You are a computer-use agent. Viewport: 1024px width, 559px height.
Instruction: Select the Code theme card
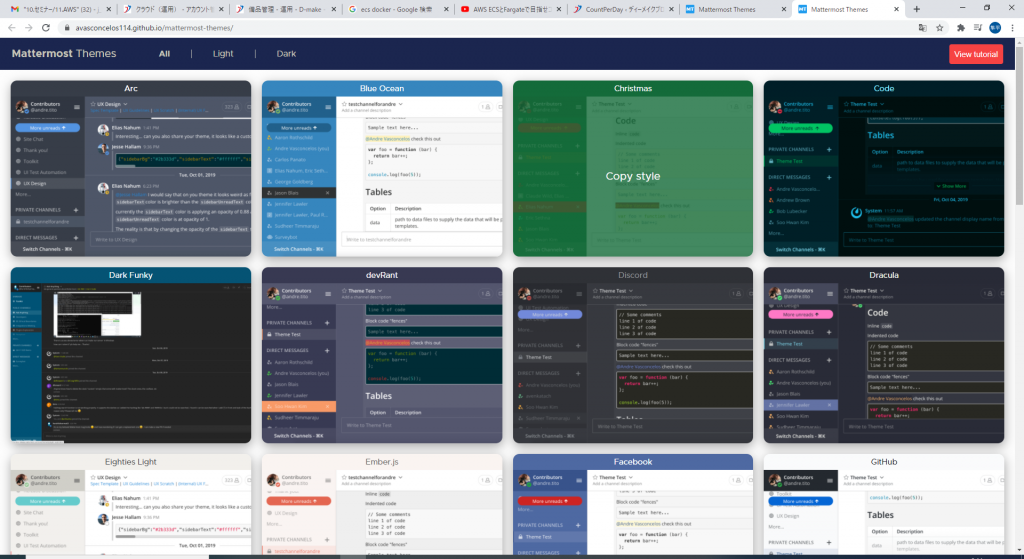click(884, 168)
